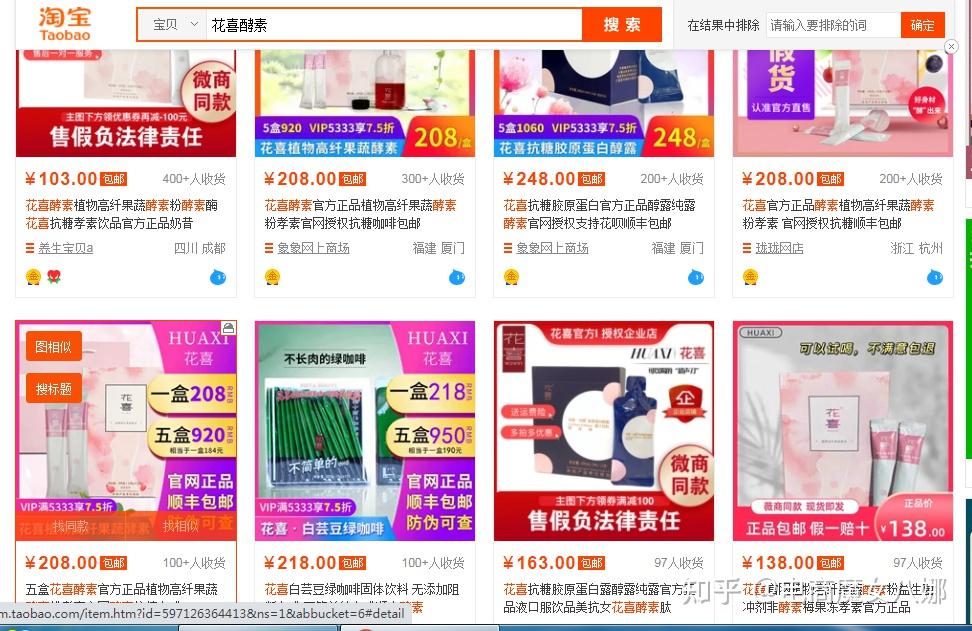Screen dimensions: 972x631
Task: Click the search box containing 花喜酵素
Action: (394, 25)
